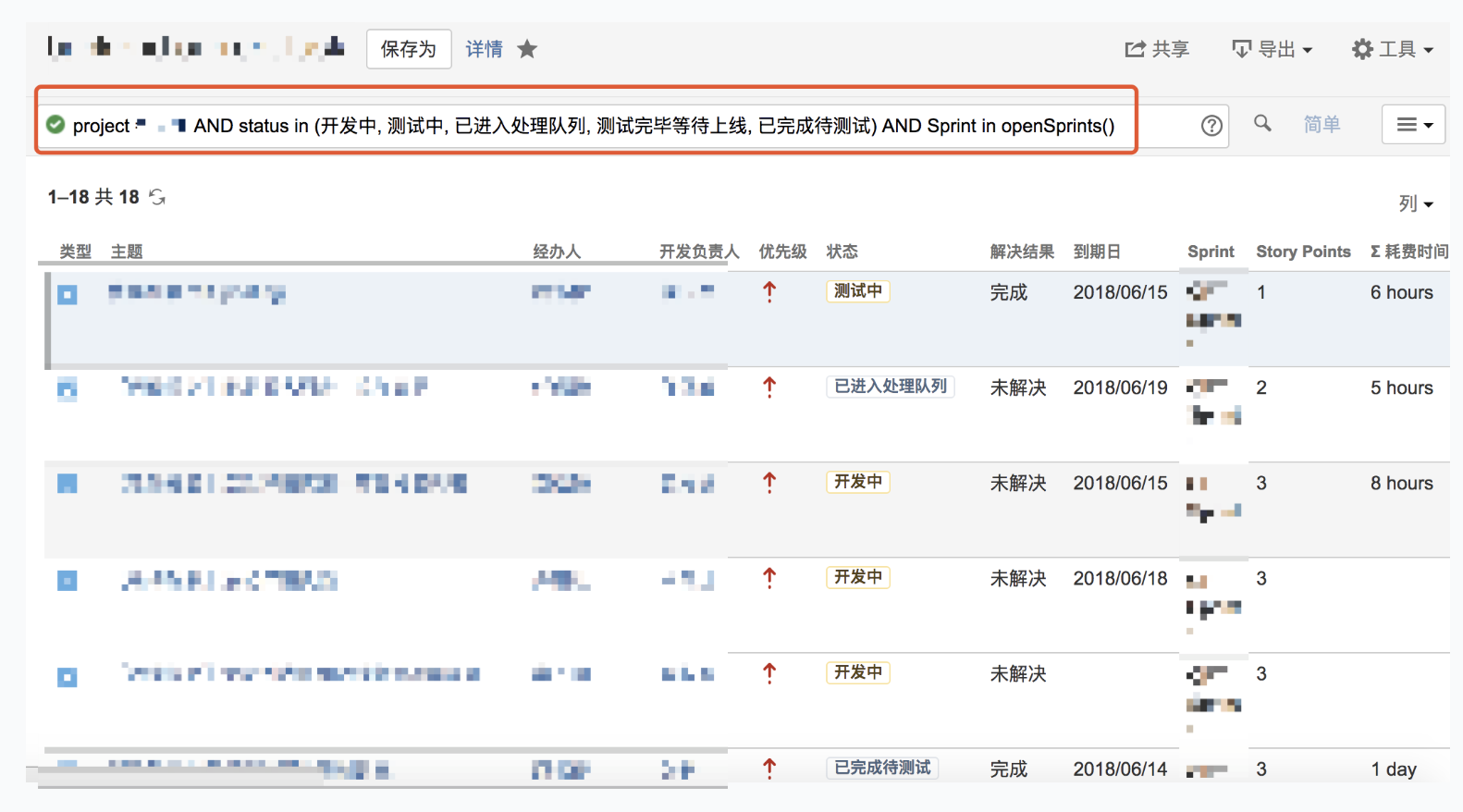Open the layout switcher menu button
Viewport: 1463px width, 812px height.
click(1414, 124)
